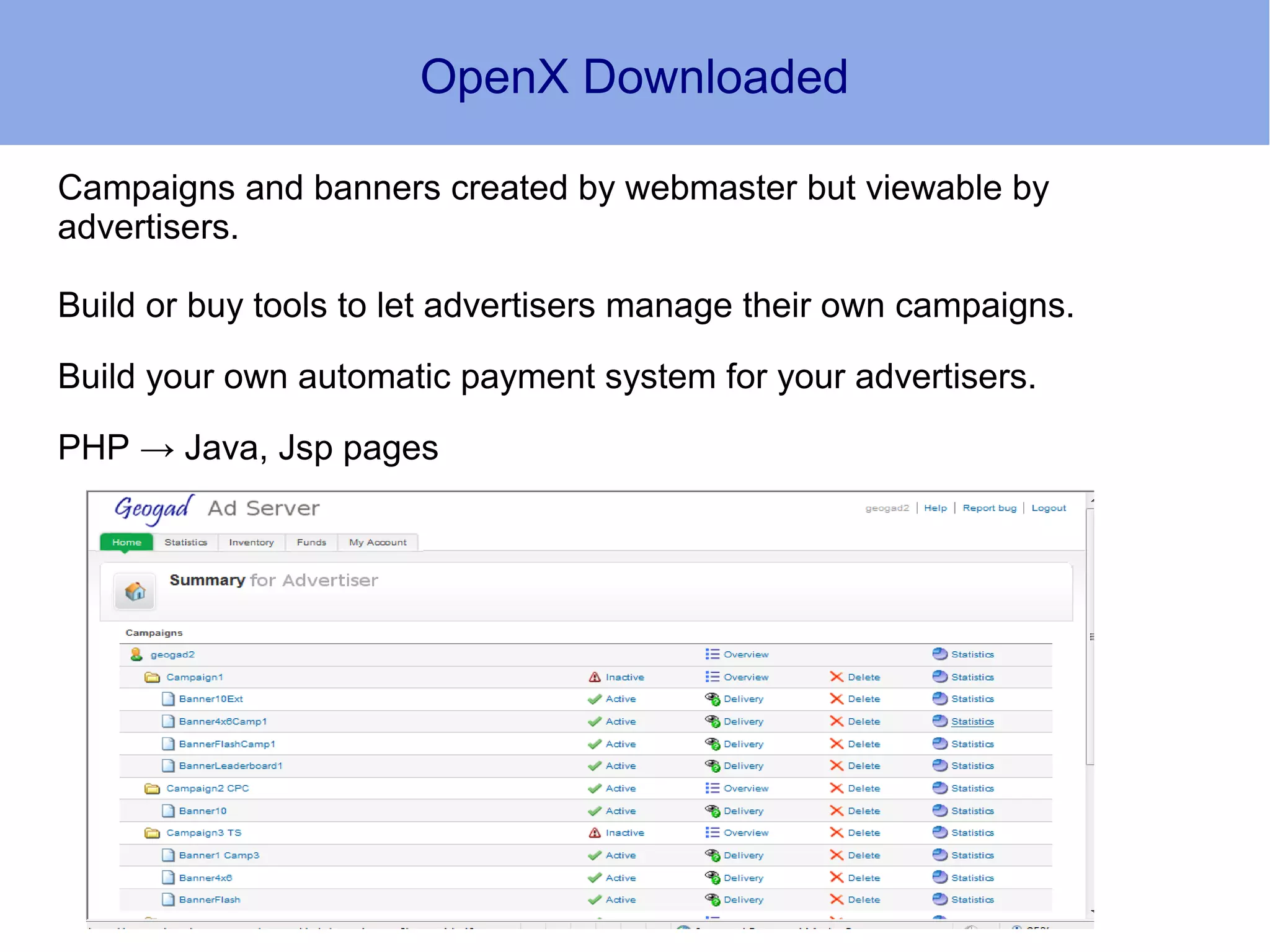Click the Statistics pie icon for Banner10
The width and height of the screenshot is (1270, 952).
click(x=940, y=811)
